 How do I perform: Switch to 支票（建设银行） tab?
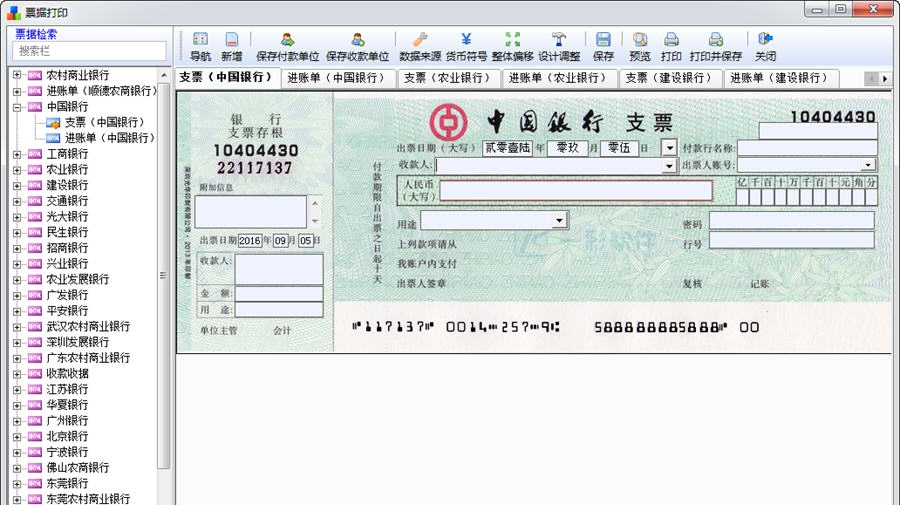click(x=669, y=77)
